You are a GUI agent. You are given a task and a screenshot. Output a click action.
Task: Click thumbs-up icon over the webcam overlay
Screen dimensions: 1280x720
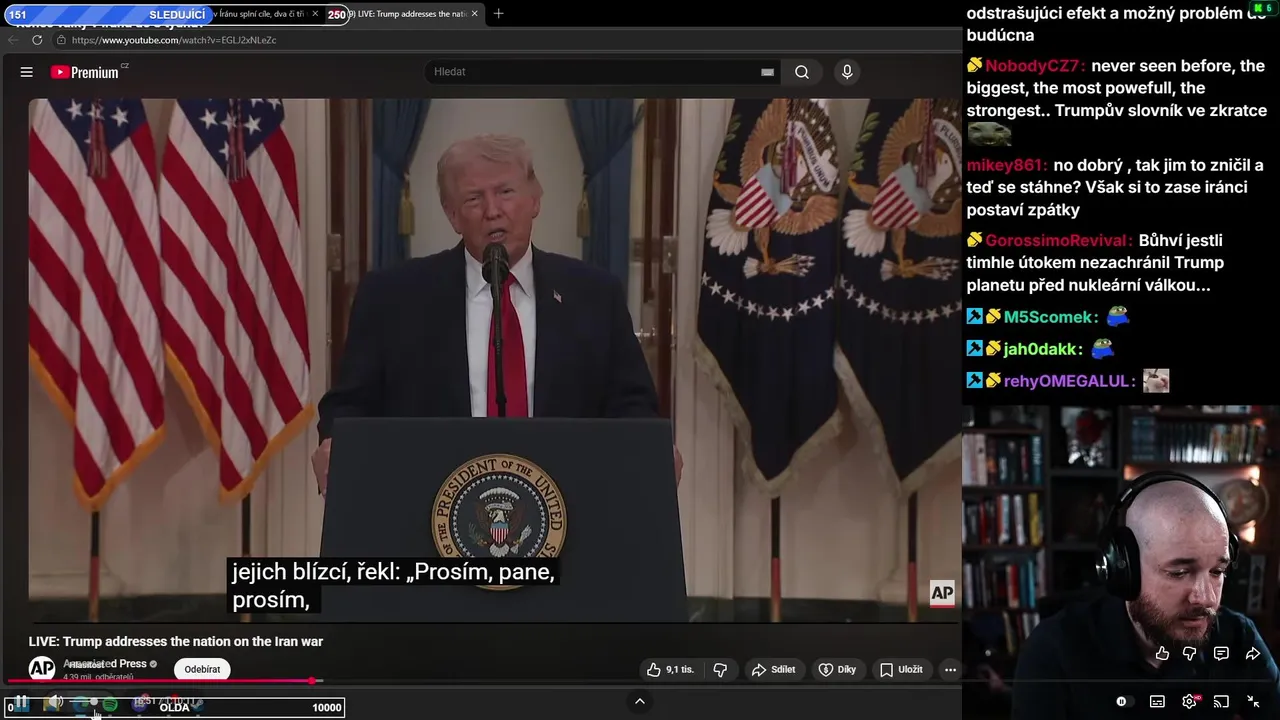pos(1162,653)
